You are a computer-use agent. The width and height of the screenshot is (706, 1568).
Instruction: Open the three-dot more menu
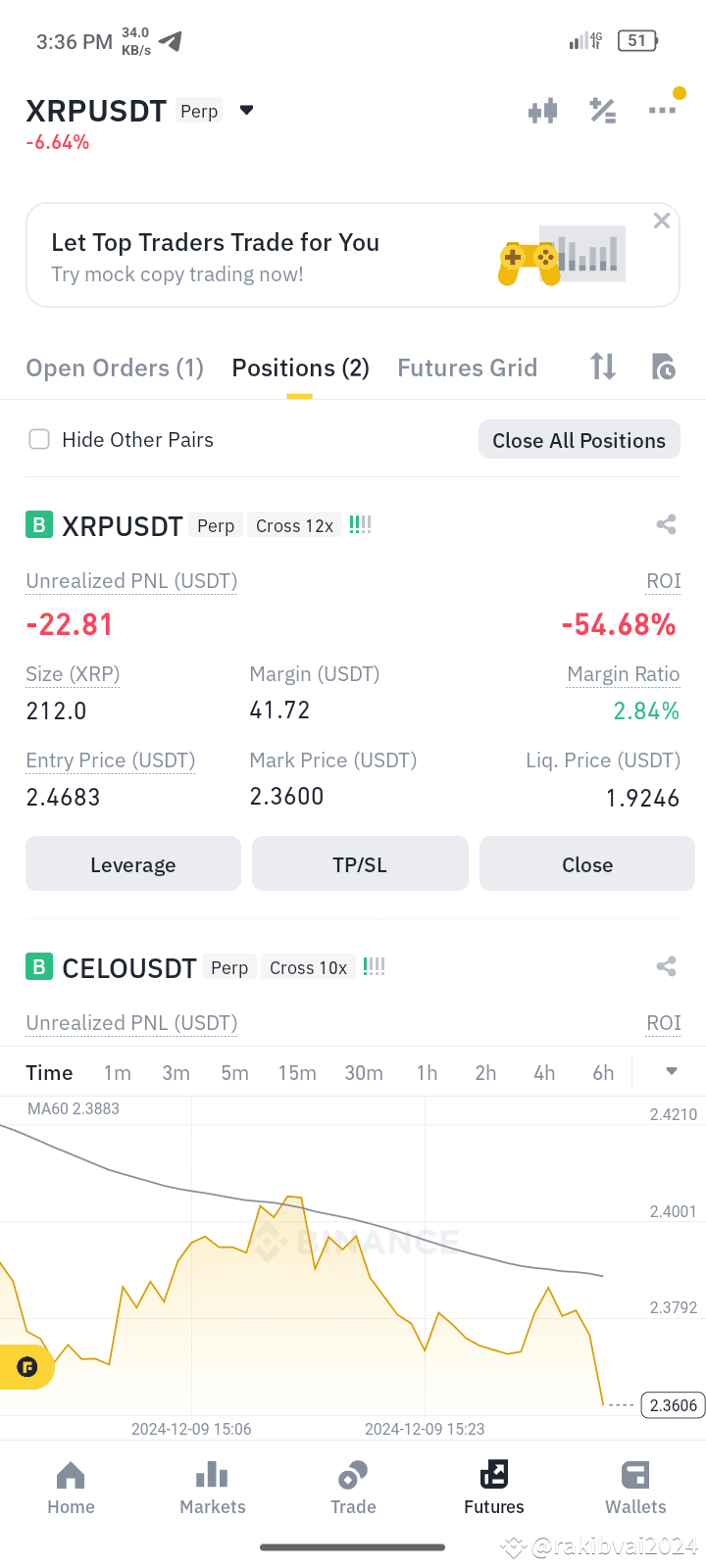[663, 110]
